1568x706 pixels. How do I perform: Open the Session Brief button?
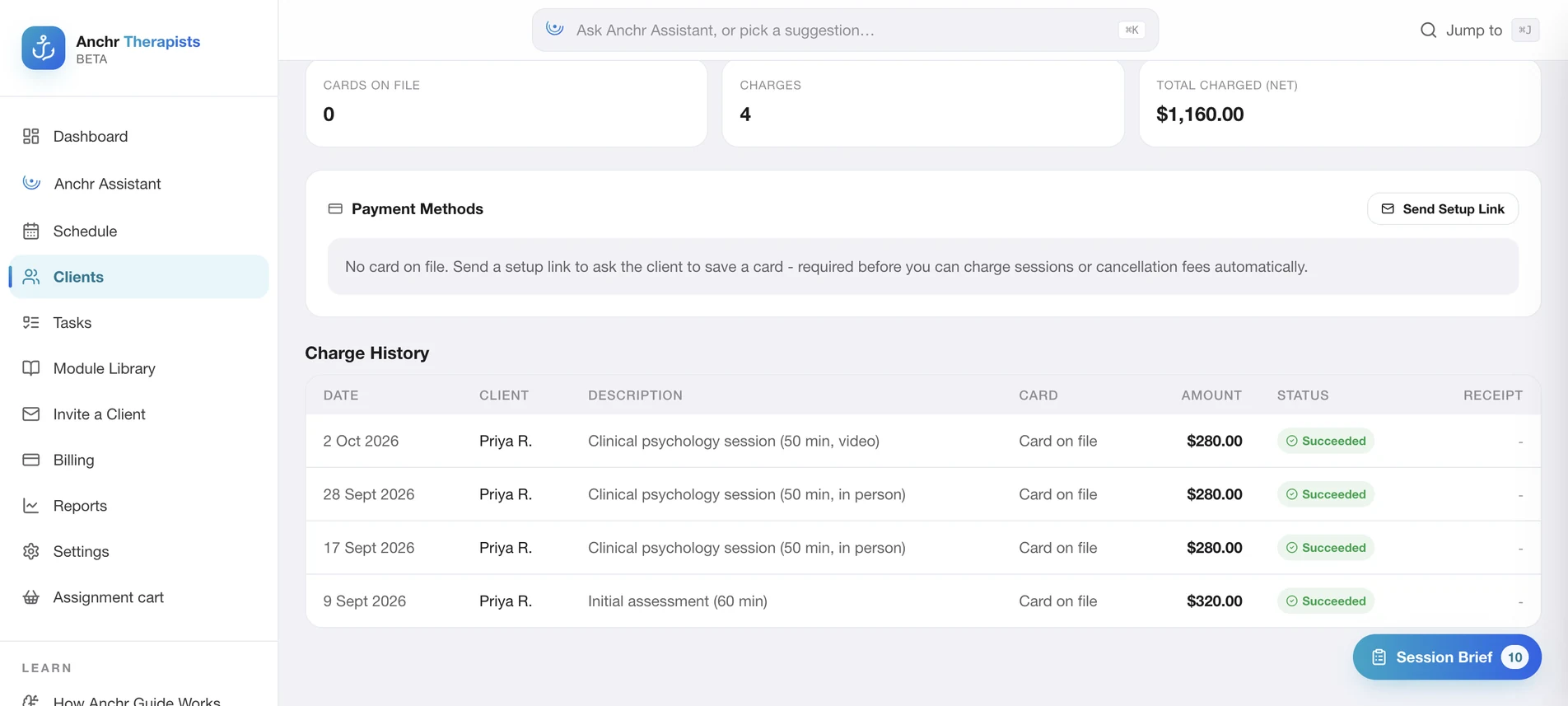tap(1447, 657)
